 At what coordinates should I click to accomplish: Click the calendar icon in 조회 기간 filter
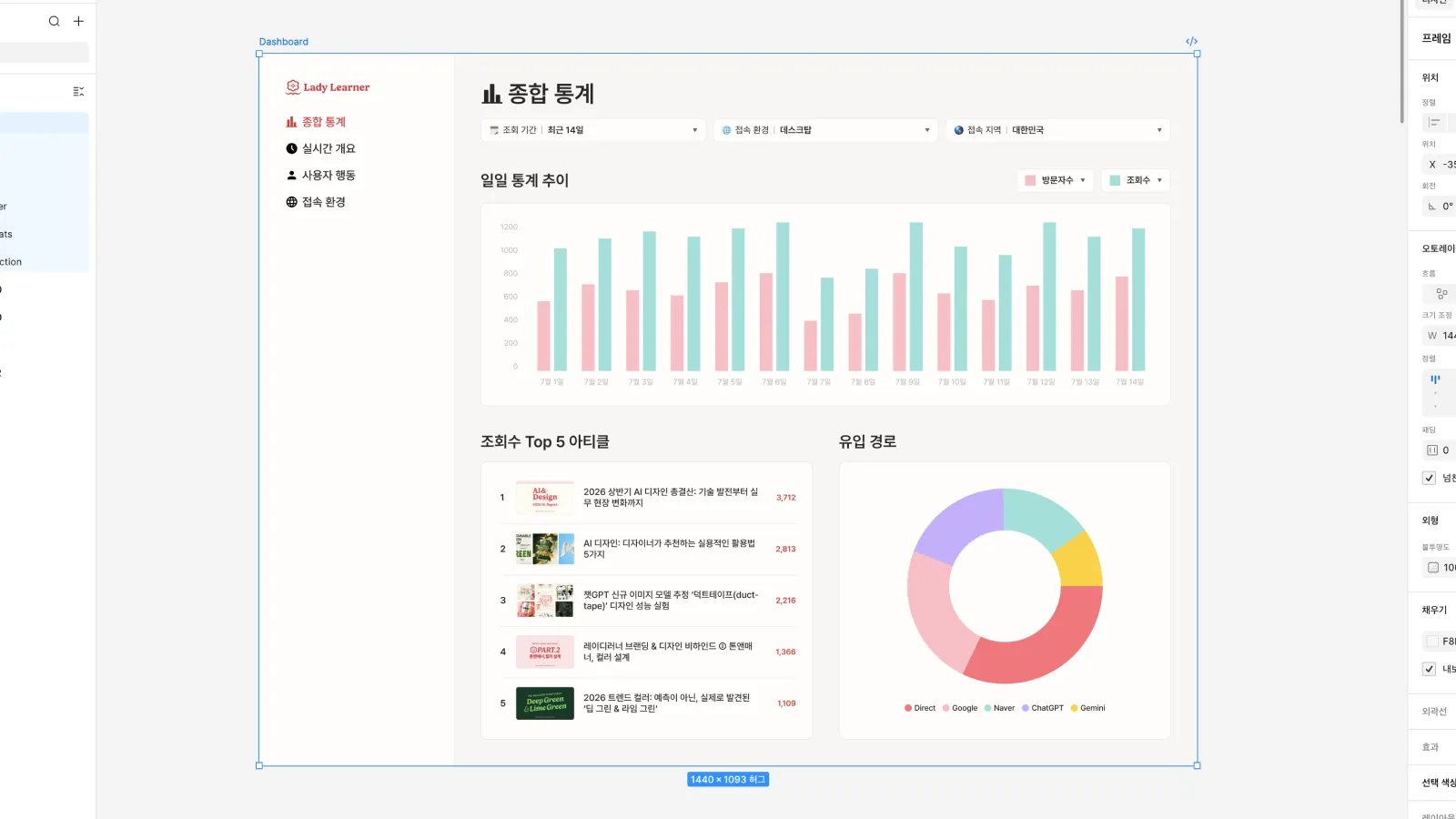[x=494, y=130]
